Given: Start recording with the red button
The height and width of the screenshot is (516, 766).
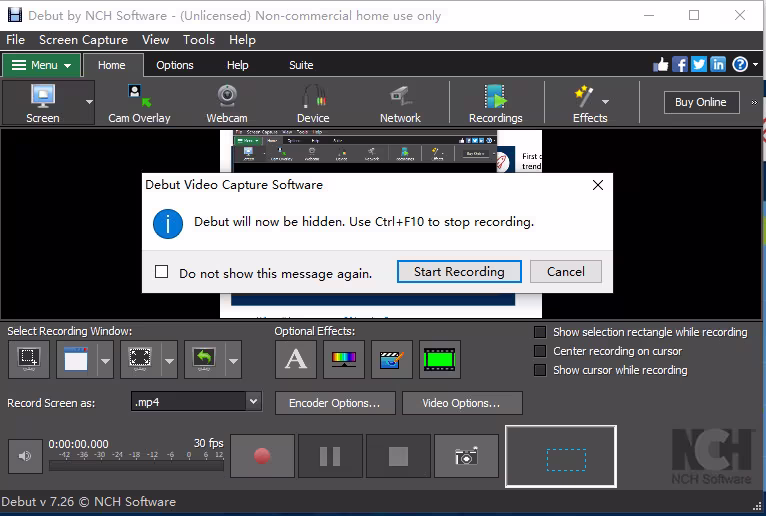Looking at the screenshot, I should [262, 456].
